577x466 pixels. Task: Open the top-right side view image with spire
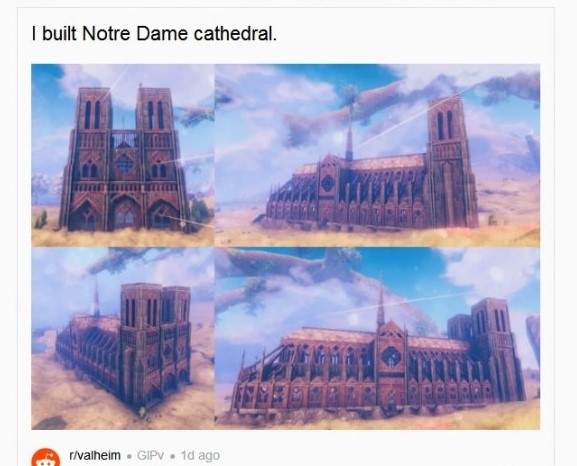point(378,155)
